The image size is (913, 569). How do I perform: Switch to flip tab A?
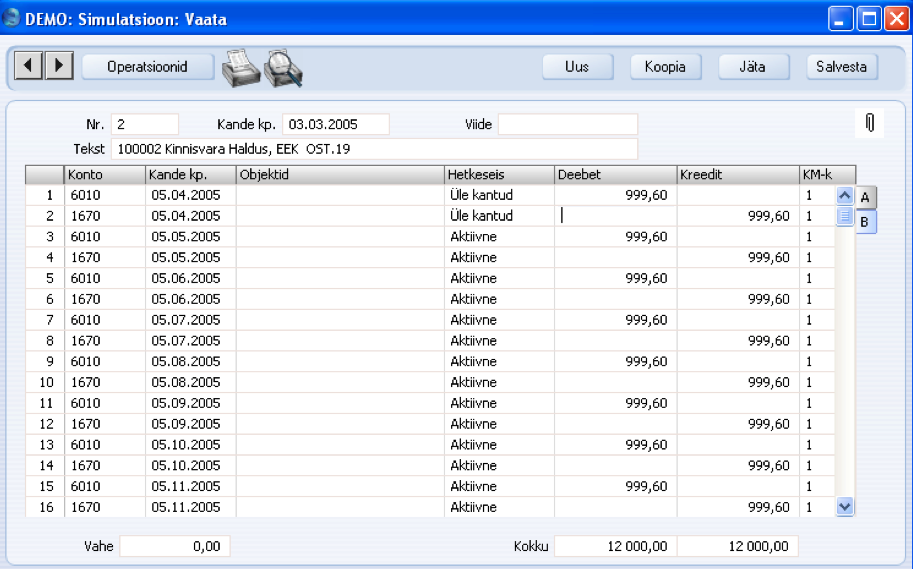pos(865,197)
